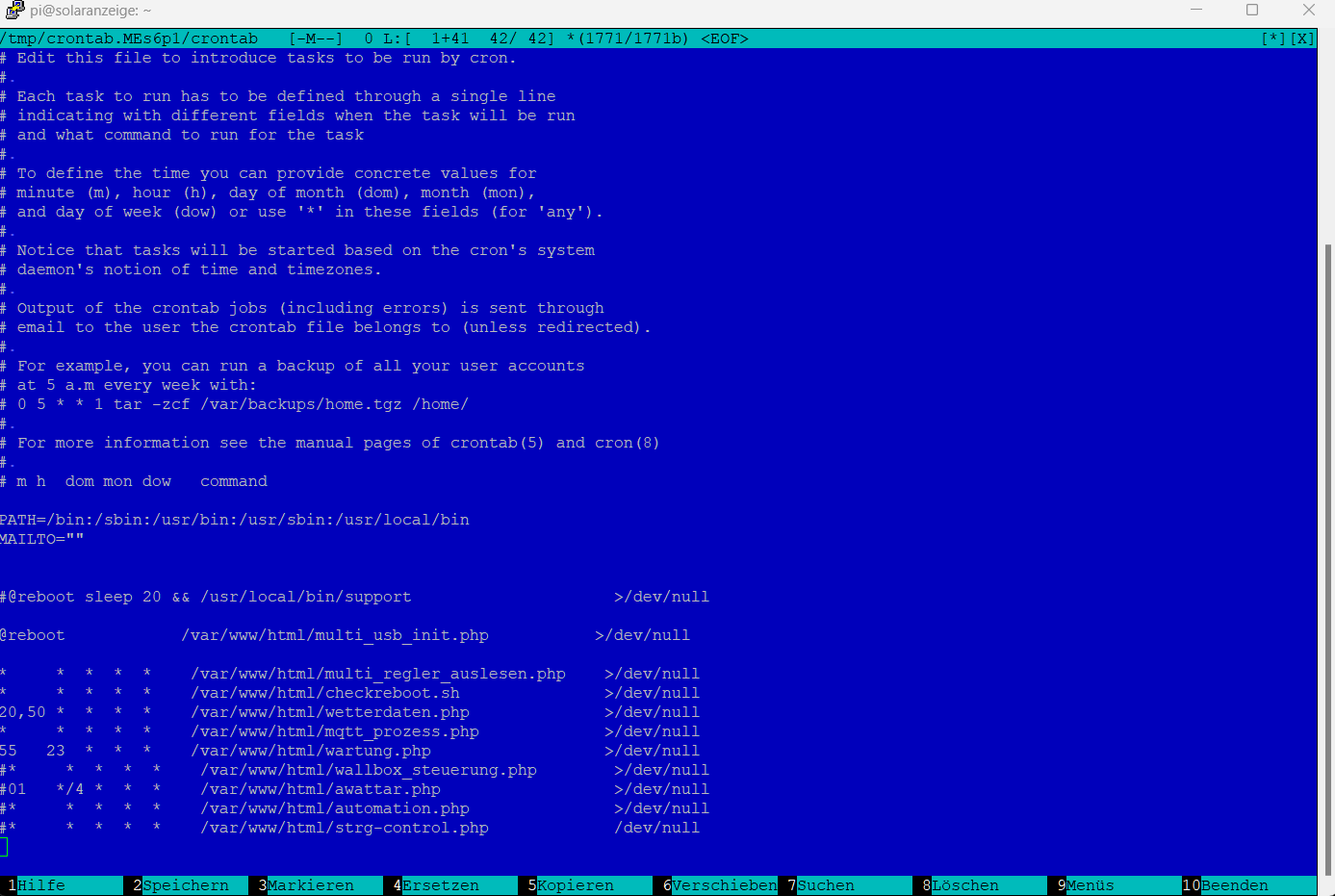Click 5 Kopieren at the bottom
Image resolution: width=1335 pixels, height=896 pixels.
[x=575, y=885]
